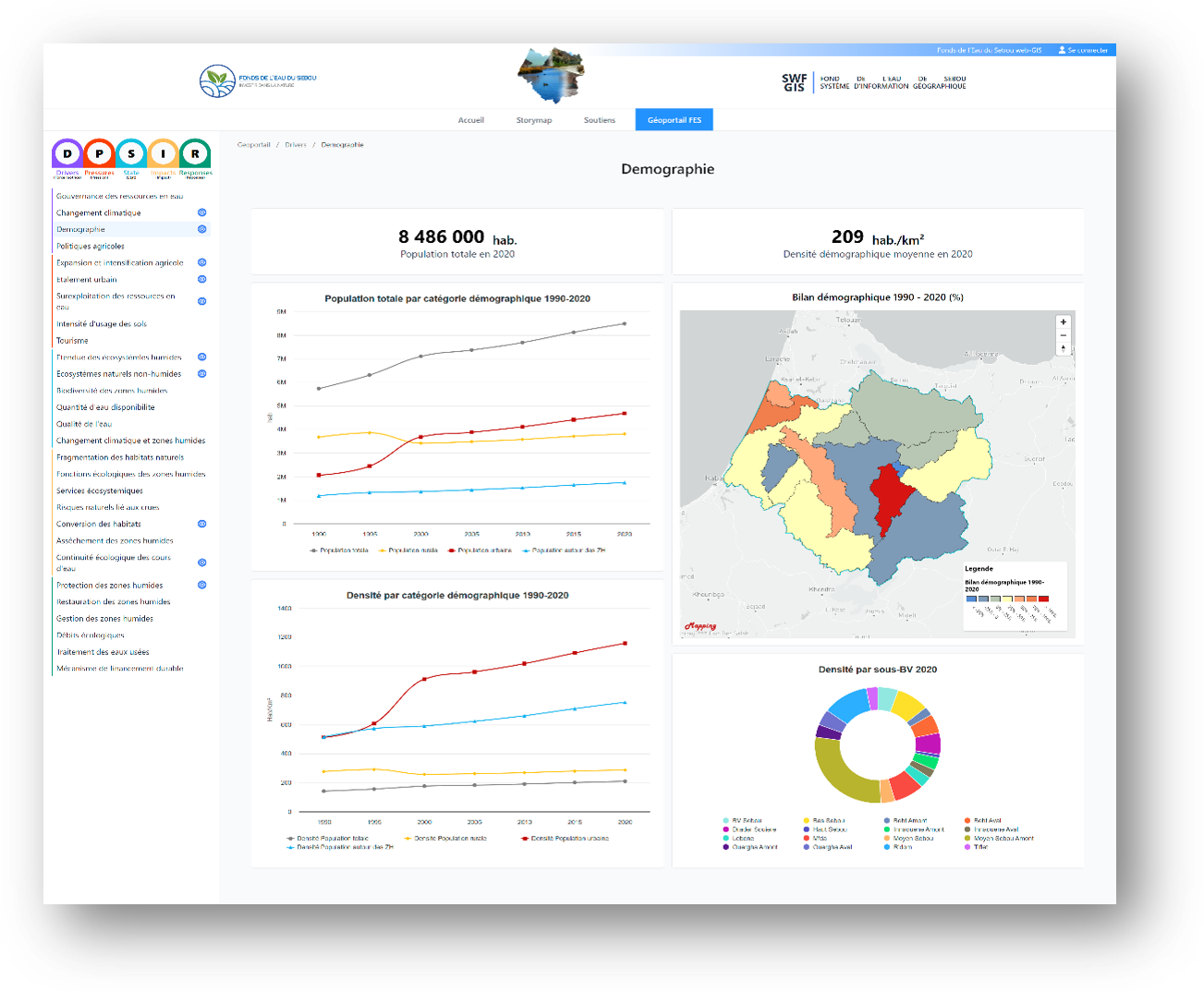Zoom in on the map
Viewport: 1204px width, 992px height.
[x=1064, y=322]
